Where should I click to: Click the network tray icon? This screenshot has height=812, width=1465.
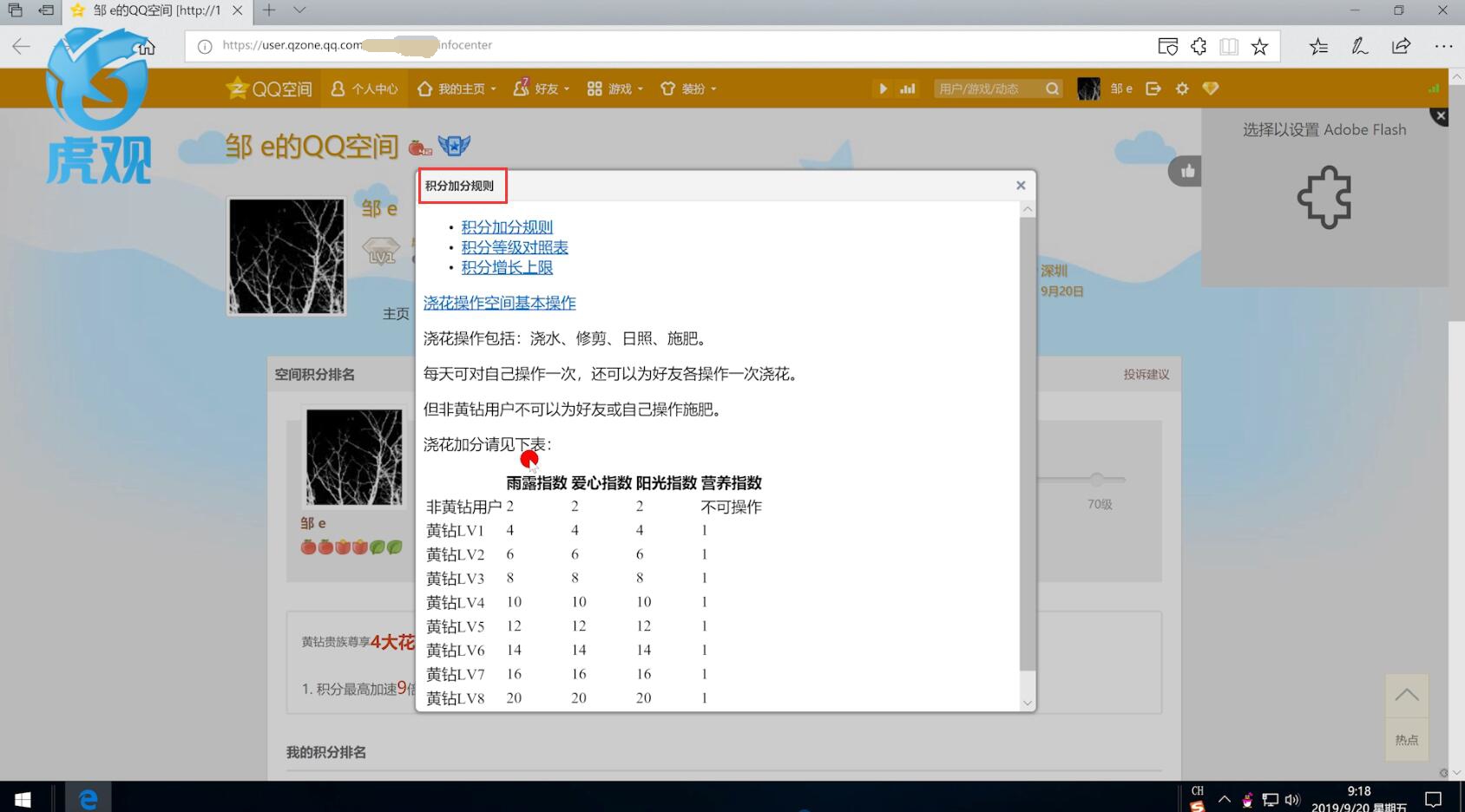(1270, 799)
